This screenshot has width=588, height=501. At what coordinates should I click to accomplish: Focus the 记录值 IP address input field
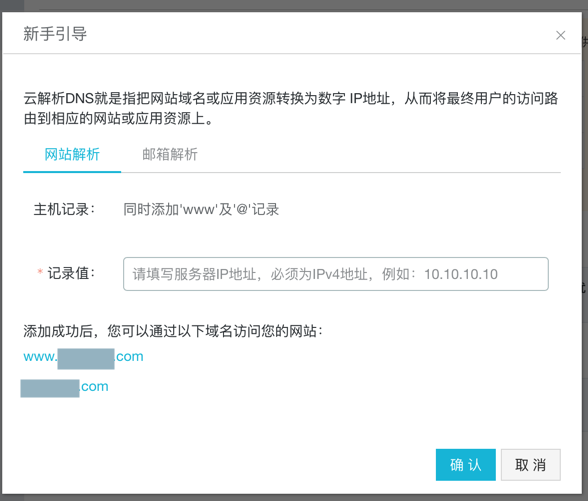pyautogui.click(x=336, y=274)
